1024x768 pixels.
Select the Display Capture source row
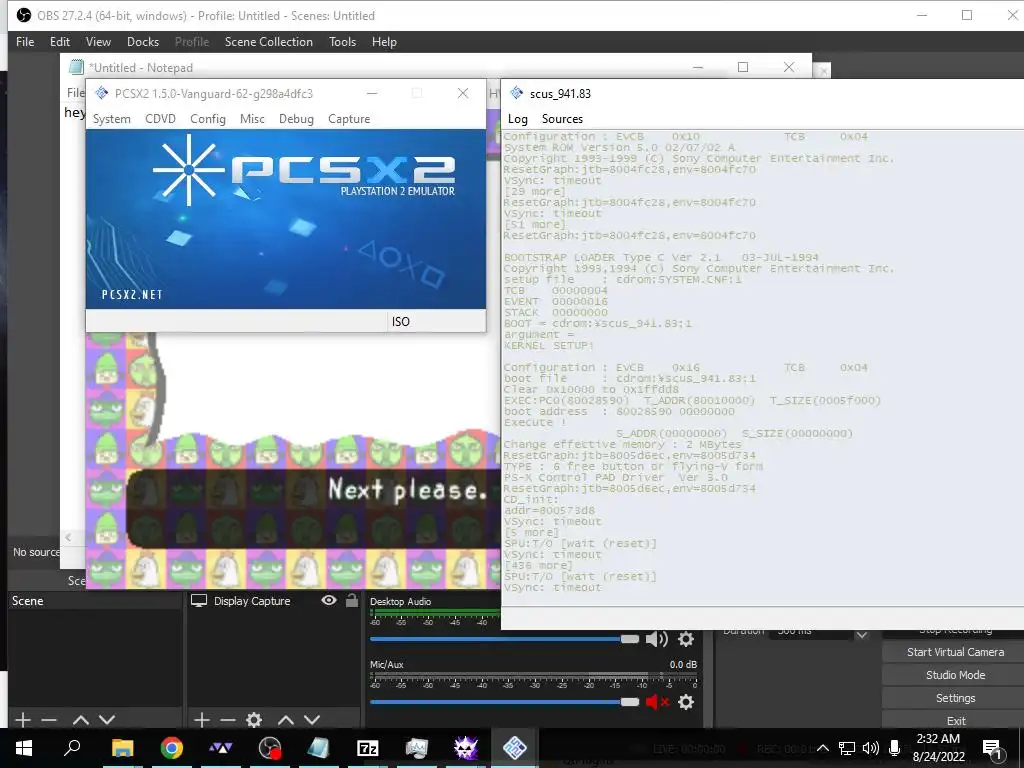pyautogui.click(x=273, y=601)
